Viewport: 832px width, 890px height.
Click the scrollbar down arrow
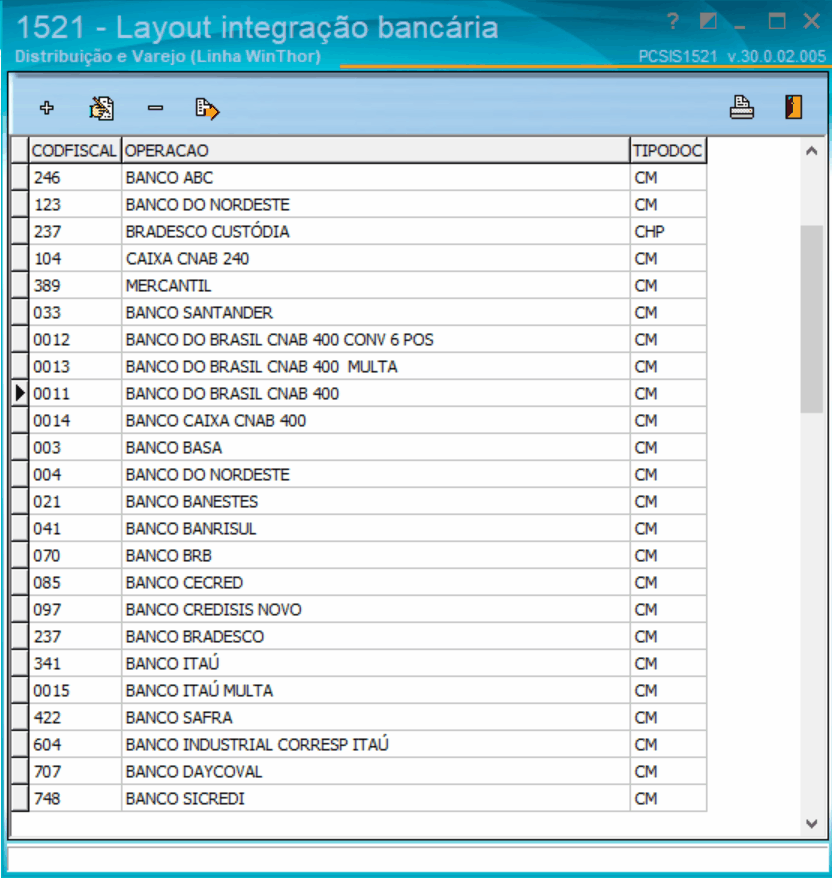coord(812,823)
